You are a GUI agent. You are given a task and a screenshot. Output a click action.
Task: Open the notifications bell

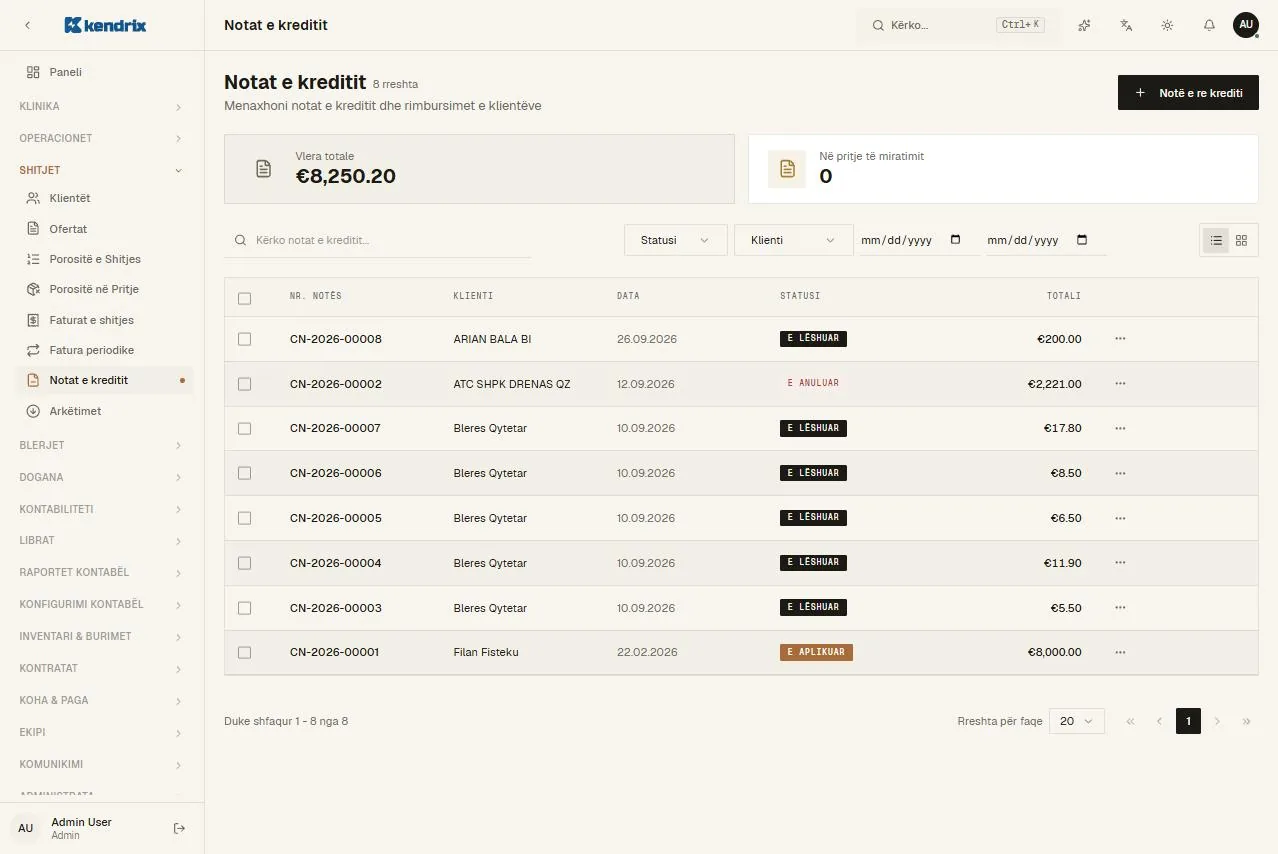1209,25
